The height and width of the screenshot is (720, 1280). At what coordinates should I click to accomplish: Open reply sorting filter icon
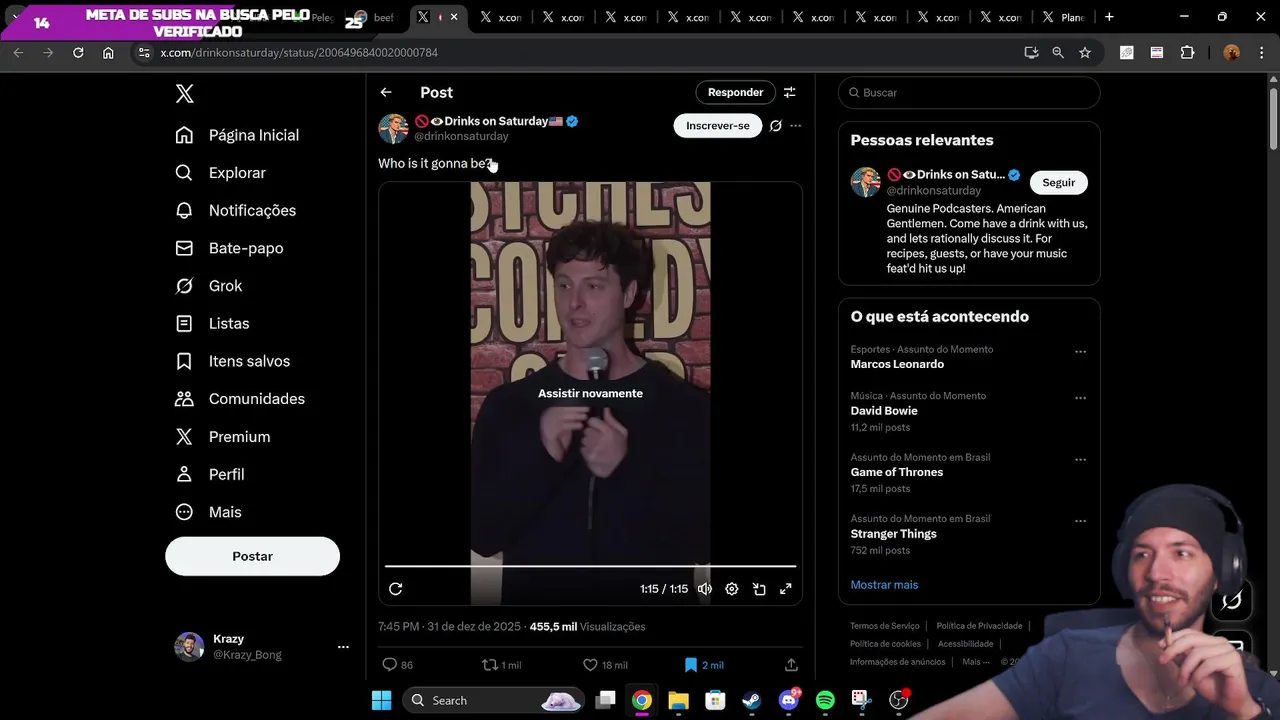[x=789, y=92]
